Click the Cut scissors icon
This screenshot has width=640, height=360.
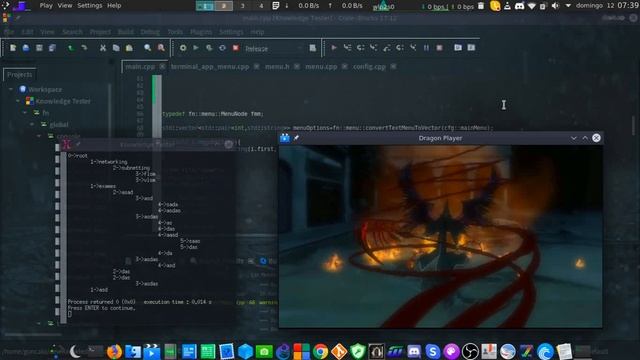(103, 48)
